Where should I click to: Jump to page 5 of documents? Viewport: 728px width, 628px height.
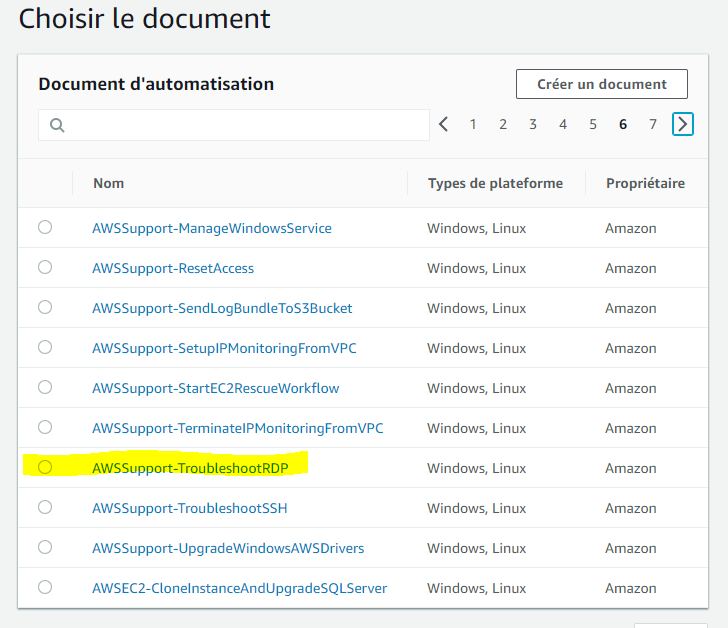point(593,124)
